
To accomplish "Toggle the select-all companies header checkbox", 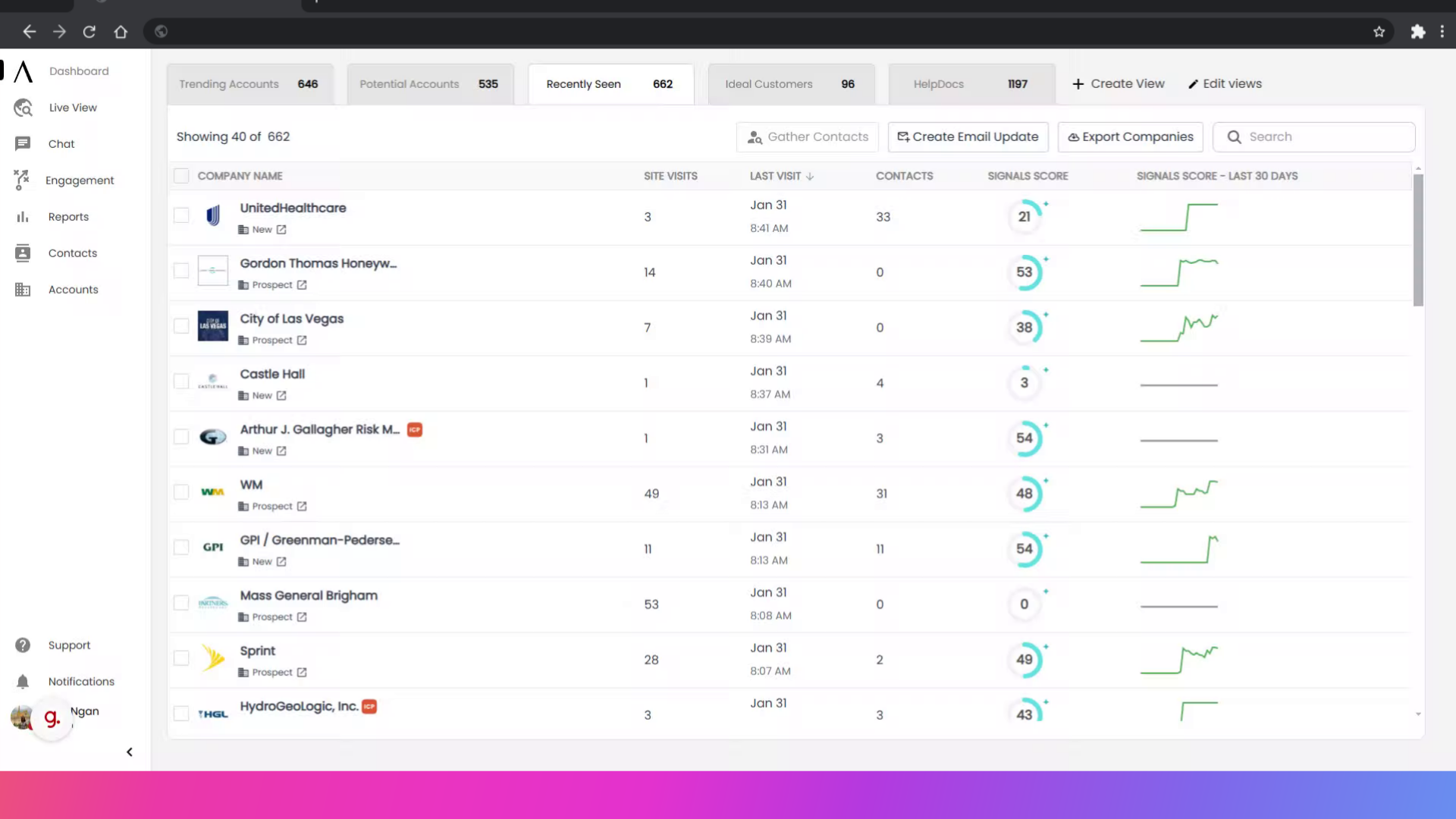I will click(181, 176).
